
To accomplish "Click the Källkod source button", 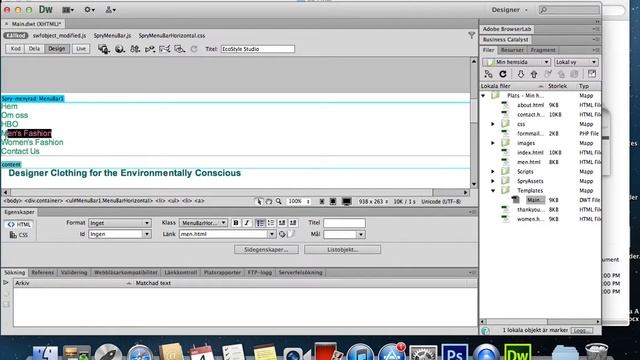I will point(16,36).
